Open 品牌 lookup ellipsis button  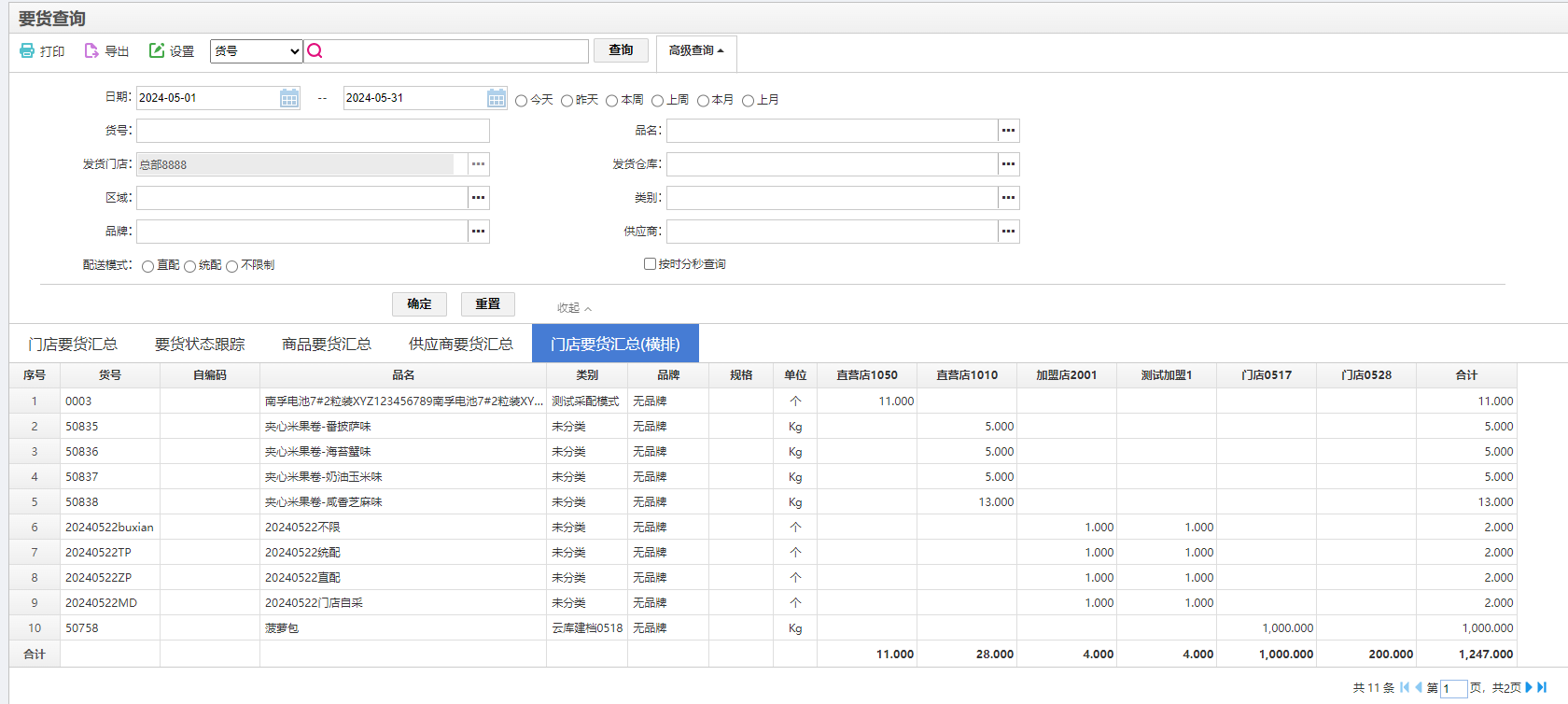pyautogui.click(x=478, y=232)
